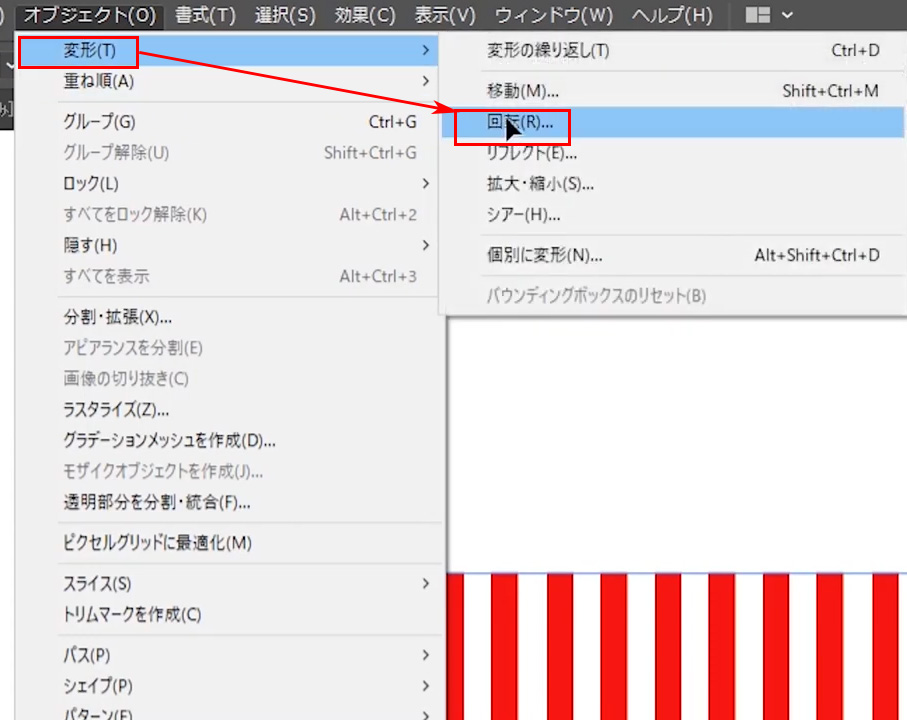Choose グラデーションメッシュを作成(D)...
907x720 pixels.
tap(227, 441)
